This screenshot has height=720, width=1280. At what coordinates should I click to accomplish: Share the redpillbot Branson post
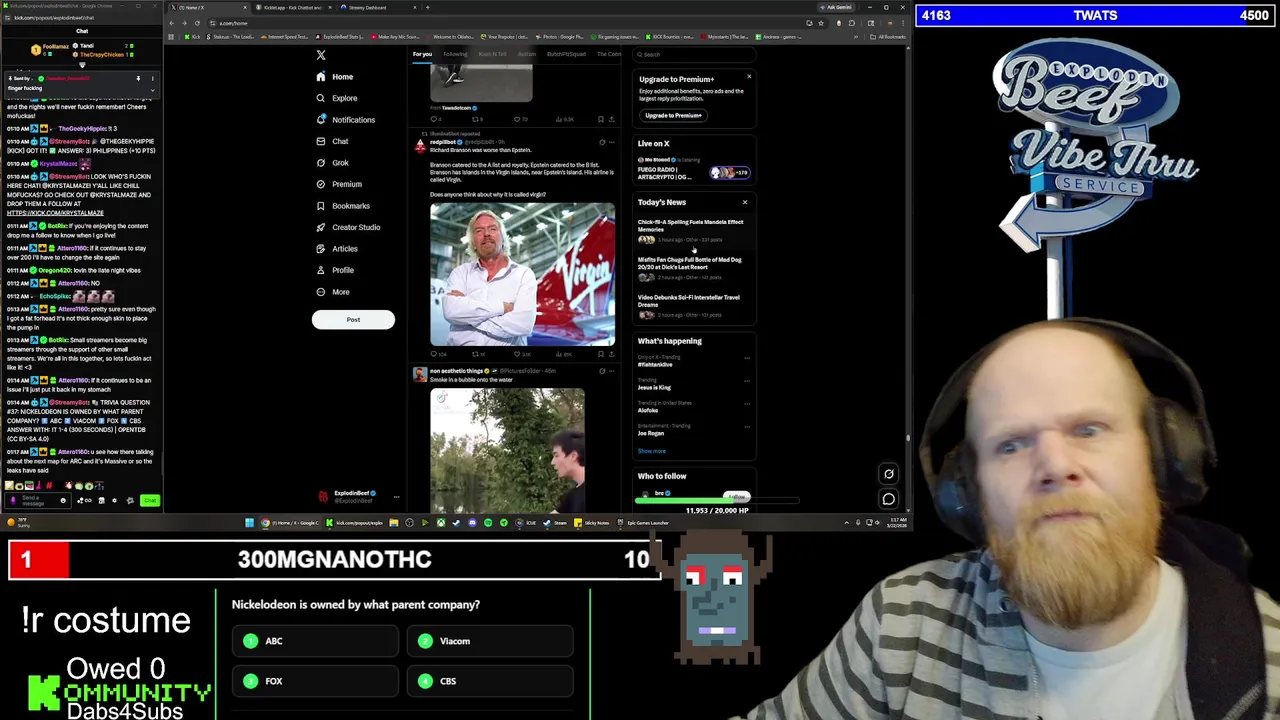click(x=611, y=354)
